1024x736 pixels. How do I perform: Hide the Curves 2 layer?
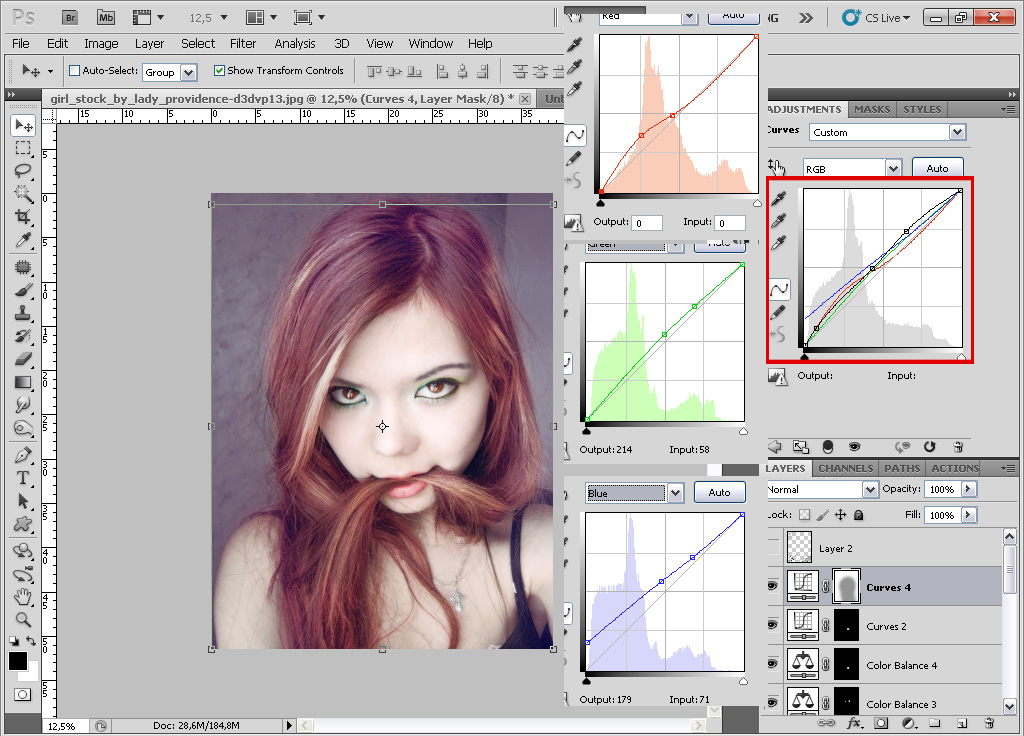tap(773, 625)
